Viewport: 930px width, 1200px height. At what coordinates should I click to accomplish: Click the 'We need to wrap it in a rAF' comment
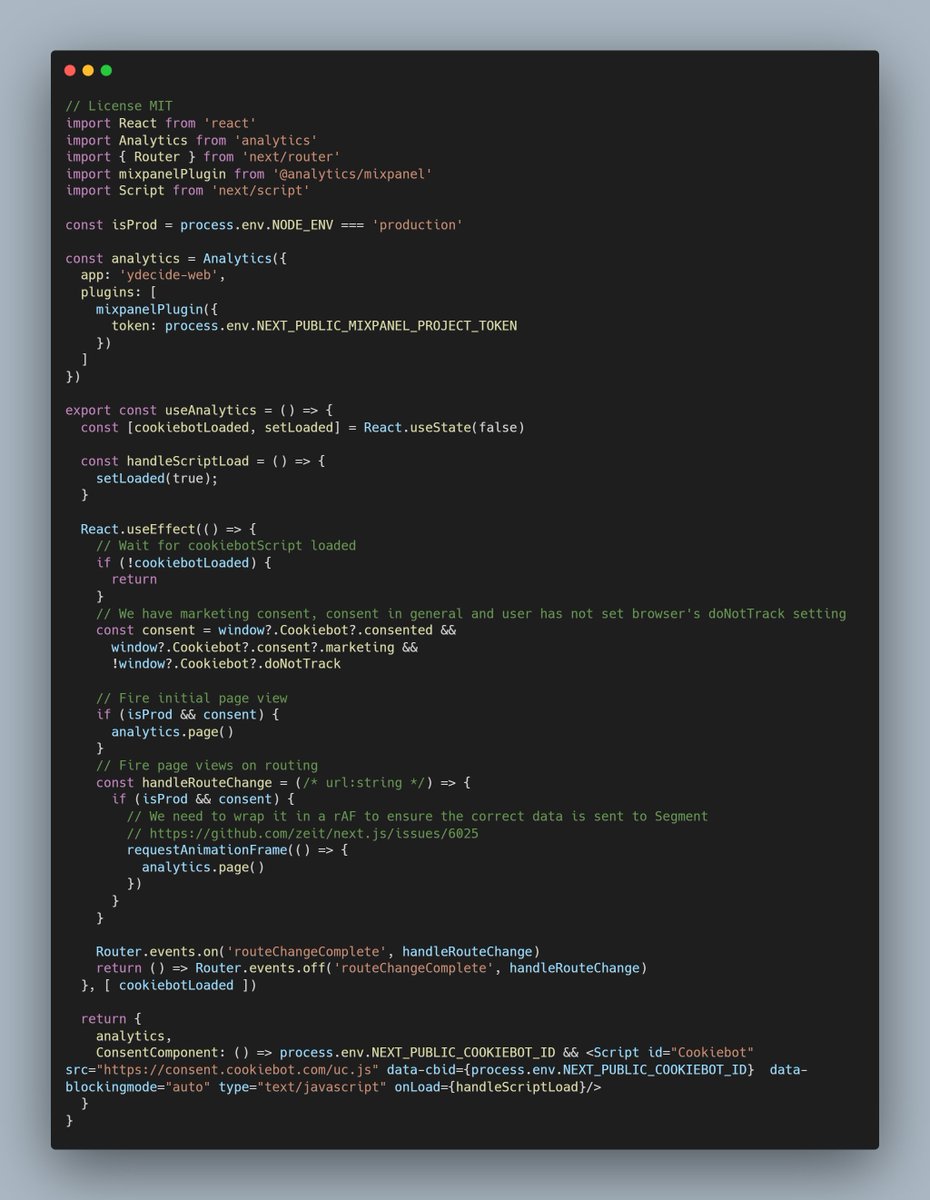(417, 816)
